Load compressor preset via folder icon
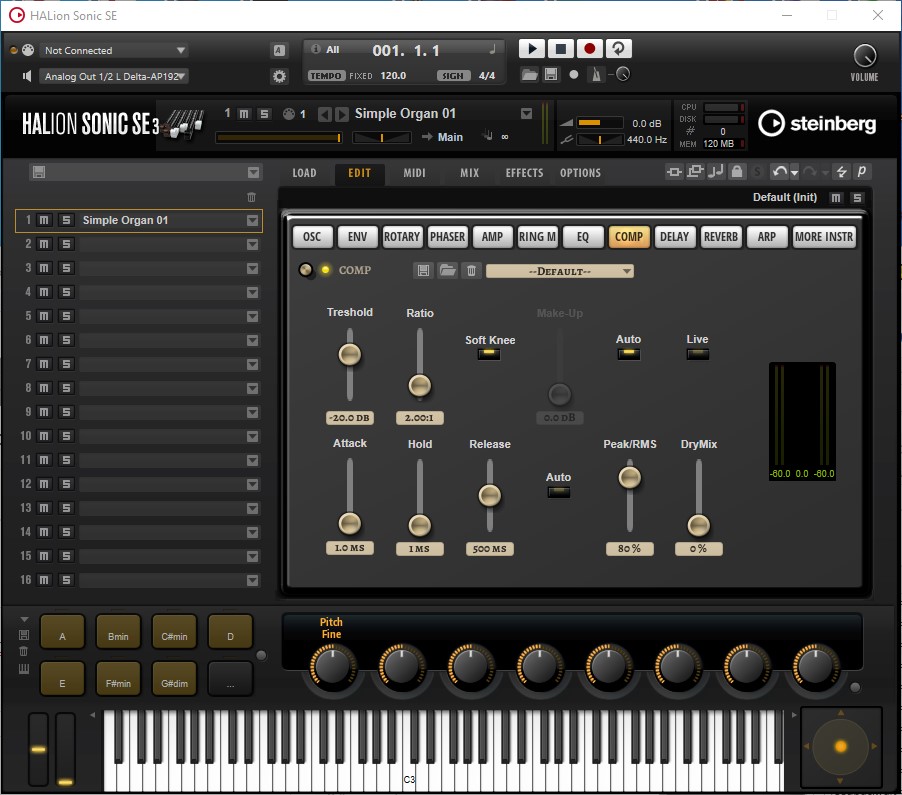 [448, 270]
